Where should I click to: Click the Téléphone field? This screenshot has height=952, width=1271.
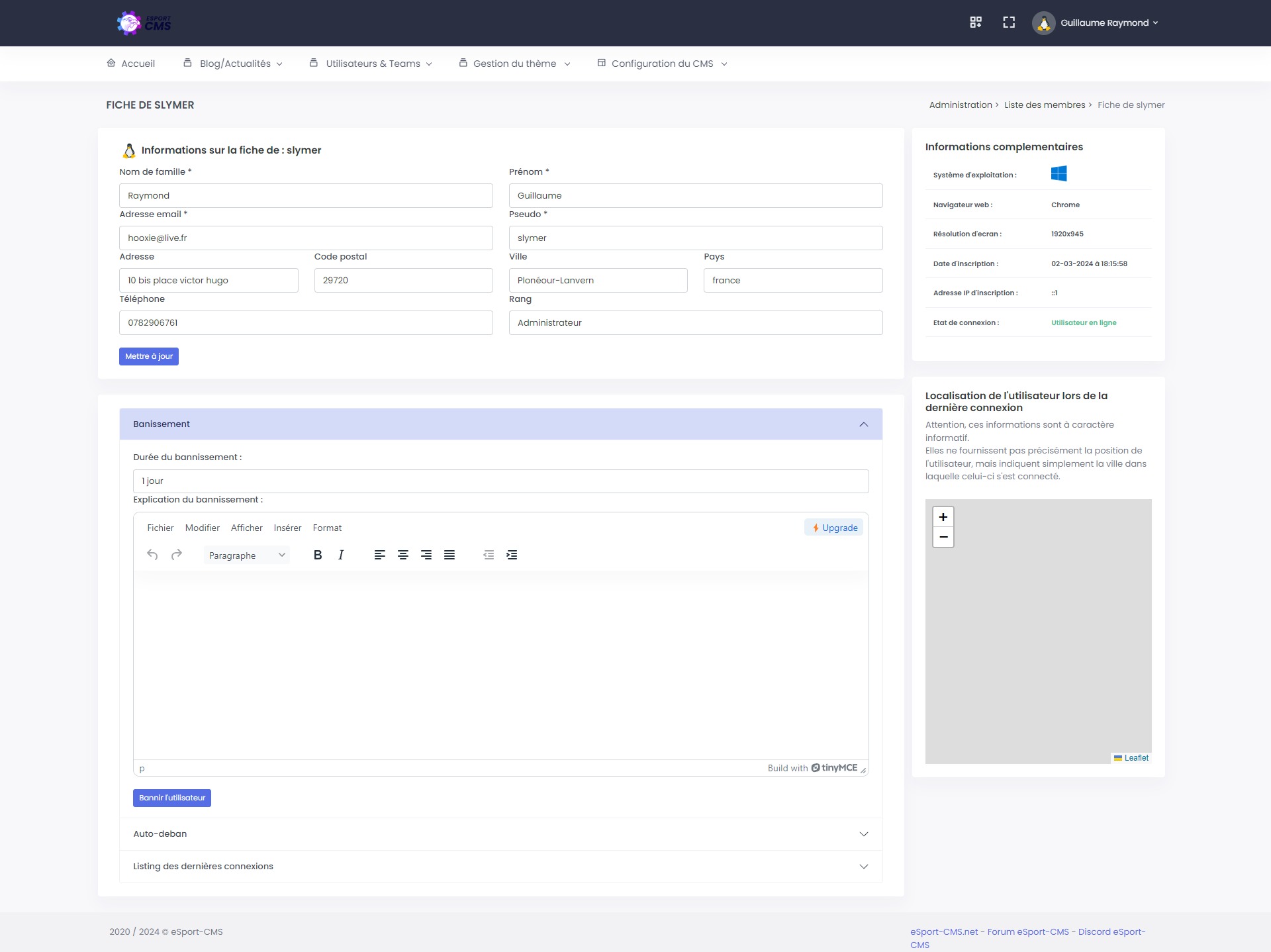pyautogui.click(x=306, y=323)
